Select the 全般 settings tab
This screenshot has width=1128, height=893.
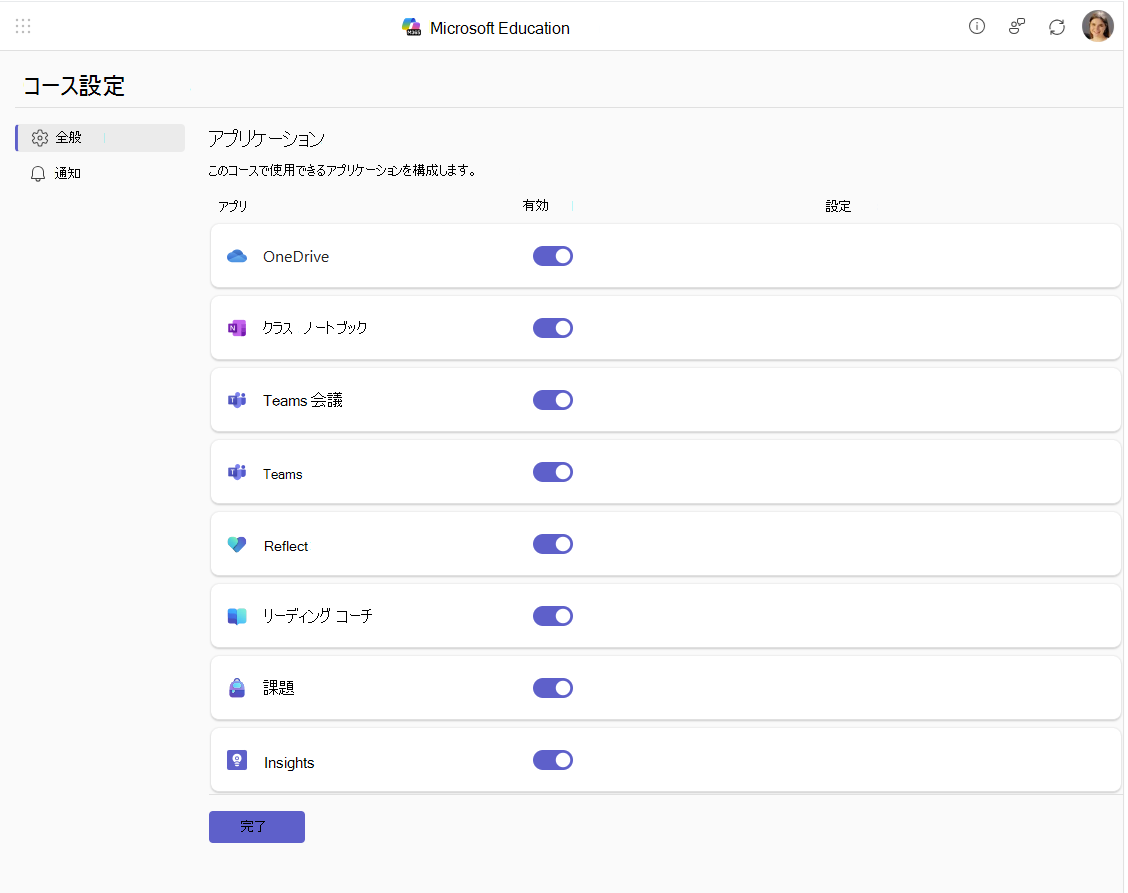(100, 137)
